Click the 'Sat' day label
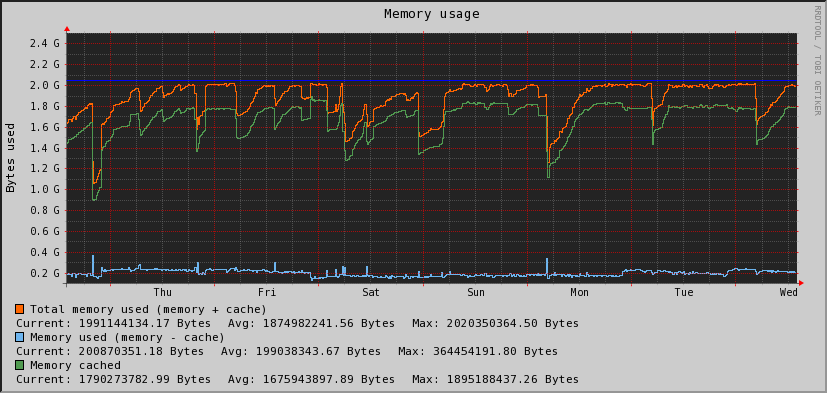 (x=371, y=292)
